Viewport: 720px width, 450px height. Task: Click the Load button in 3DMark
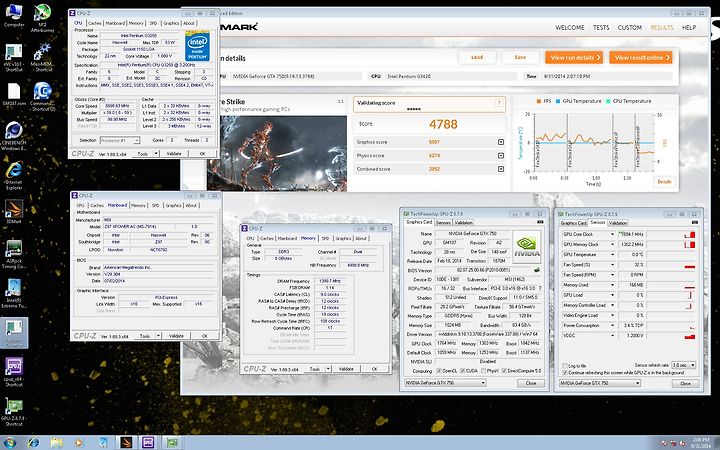coord(477,57)
